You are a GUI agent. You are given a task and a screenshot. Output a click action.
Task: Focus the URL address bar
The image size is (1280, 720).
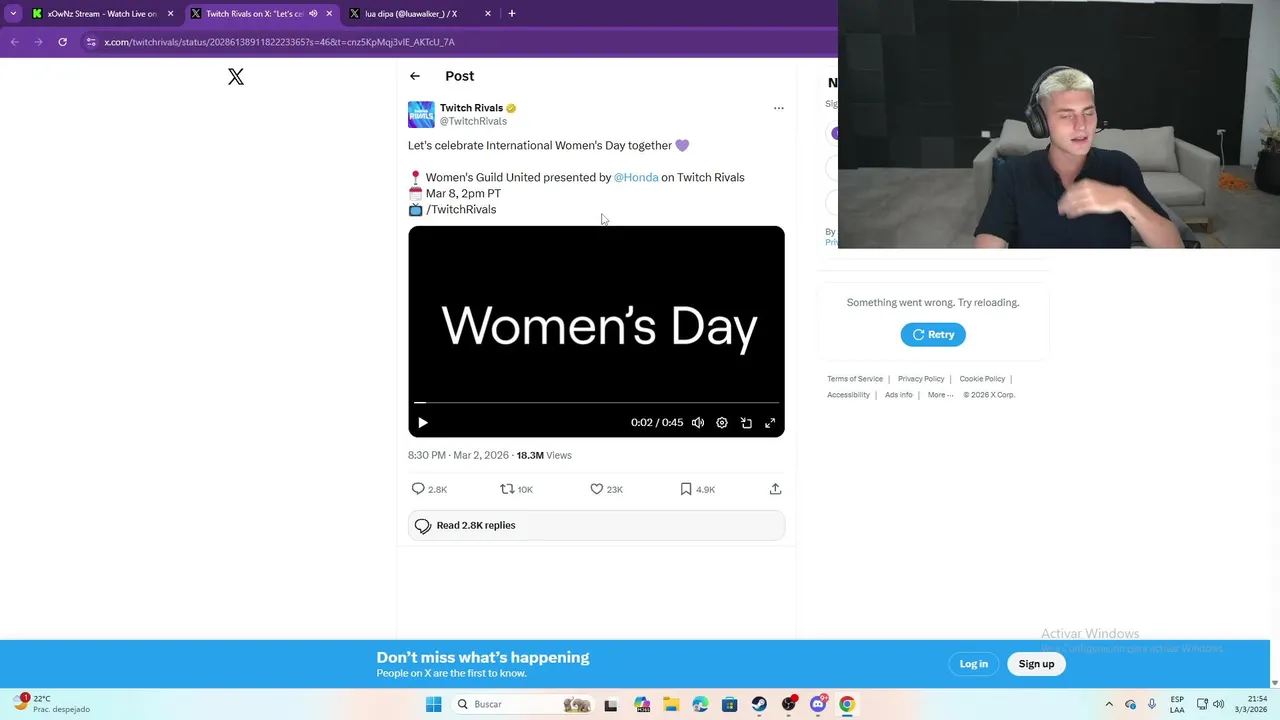[x=460, y=42]
